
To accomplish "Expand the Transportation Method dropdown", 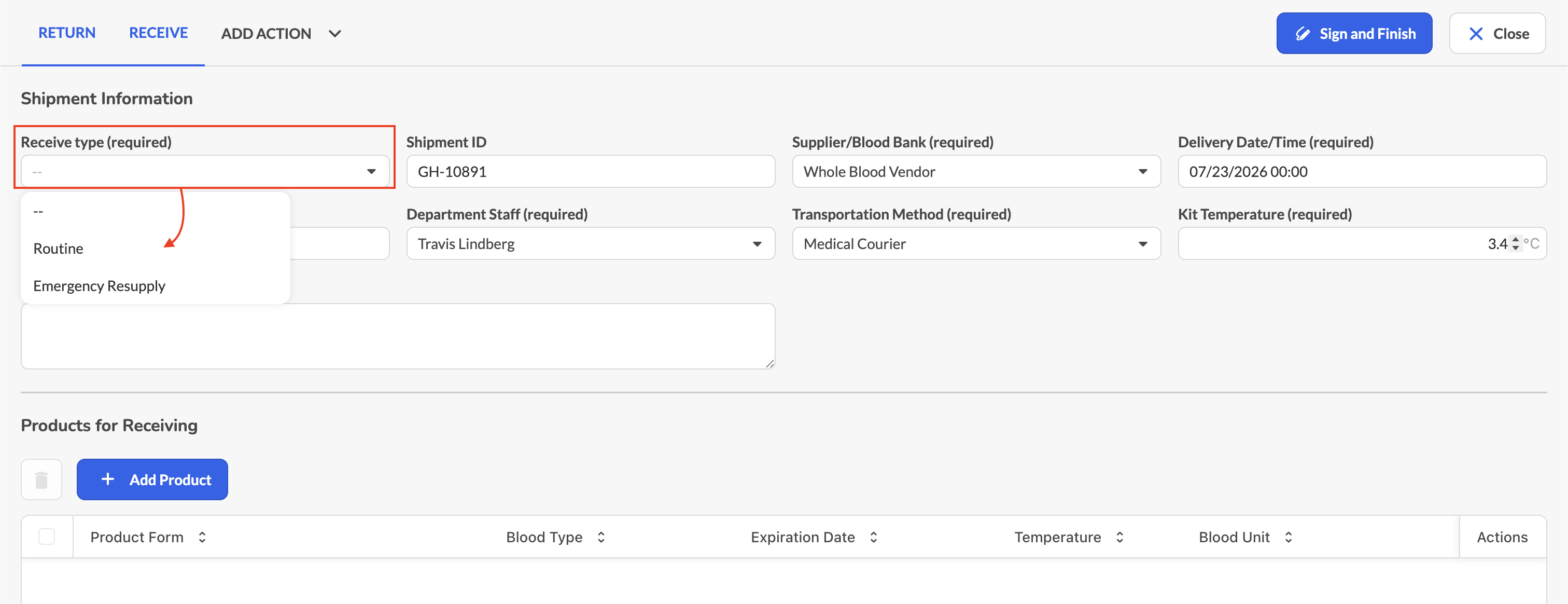I will click(976, 243).
